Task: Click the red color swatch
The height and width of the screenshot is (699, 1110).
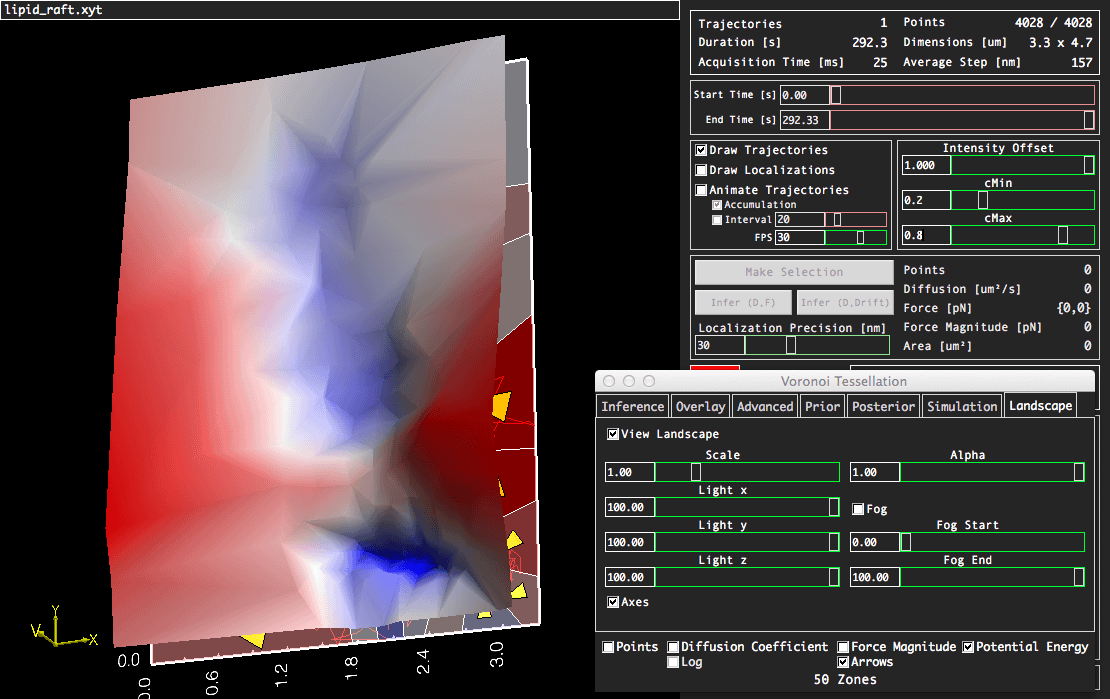Action: [x=715, y=369]
